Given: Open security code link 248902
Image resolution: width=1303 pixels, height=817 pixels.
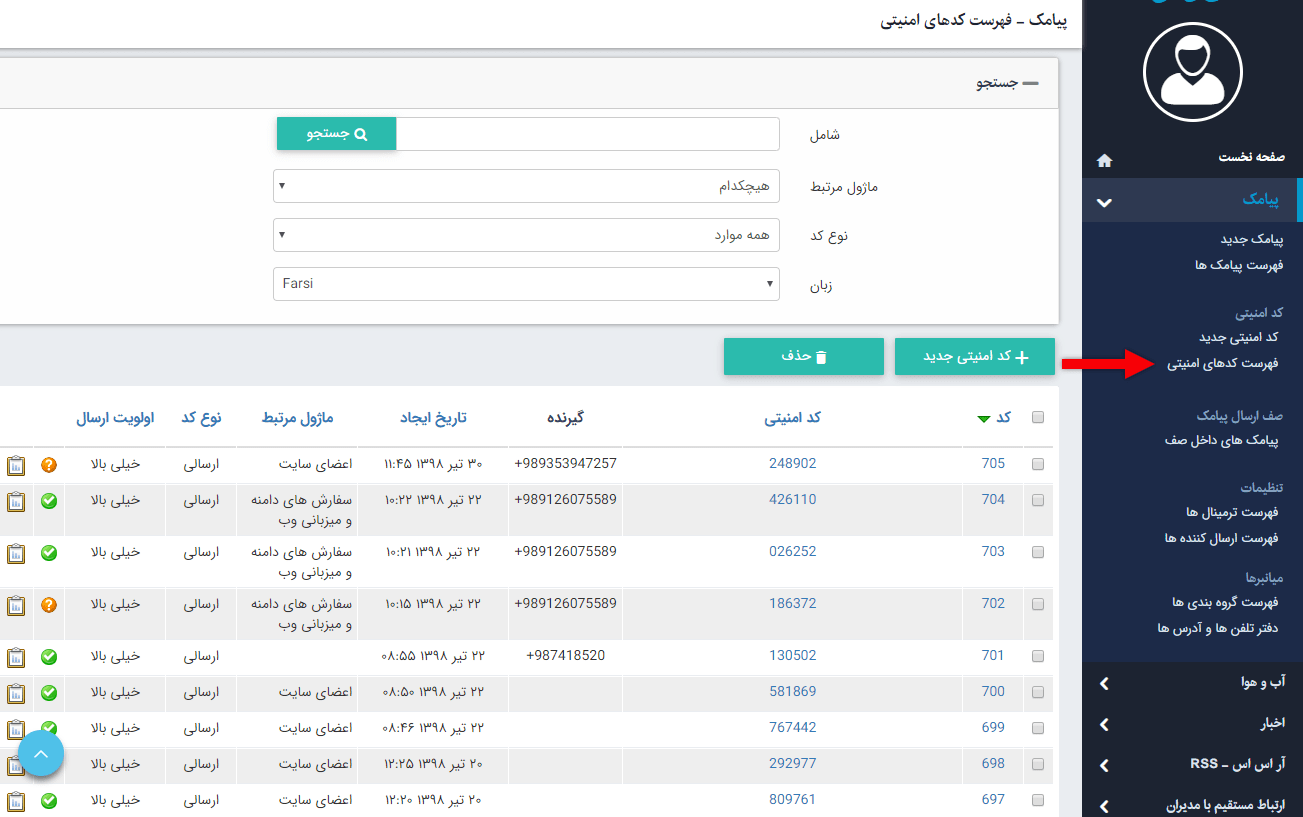Looking at the screenshot, I should tap(792, 464).
